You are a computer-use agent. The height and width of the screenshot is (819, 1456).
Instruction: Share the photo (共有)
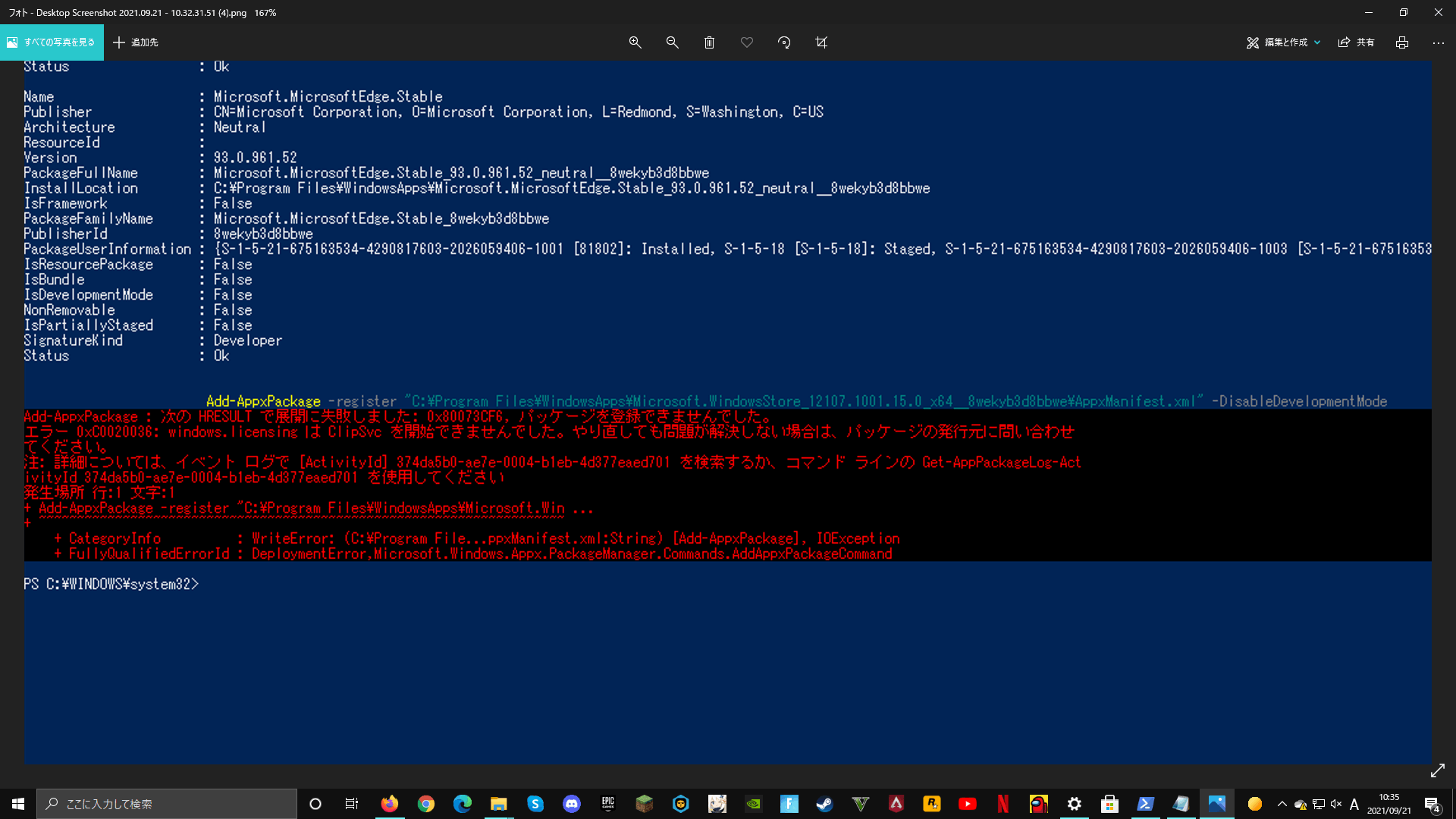click(x=1357, y=42)
